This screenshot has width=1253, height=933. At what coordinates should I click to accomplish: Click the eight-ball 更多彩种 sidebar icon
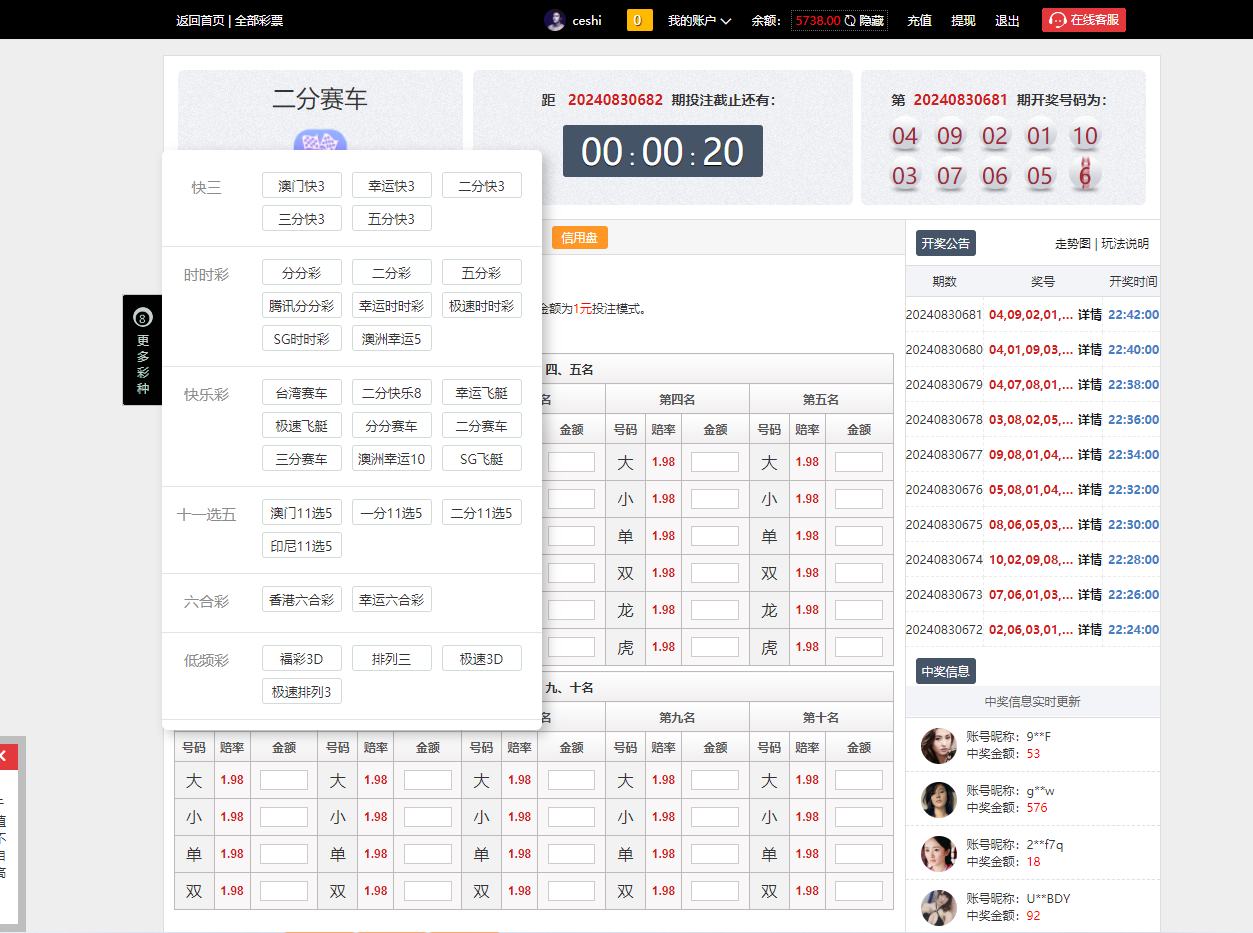[x=142, y=318]
